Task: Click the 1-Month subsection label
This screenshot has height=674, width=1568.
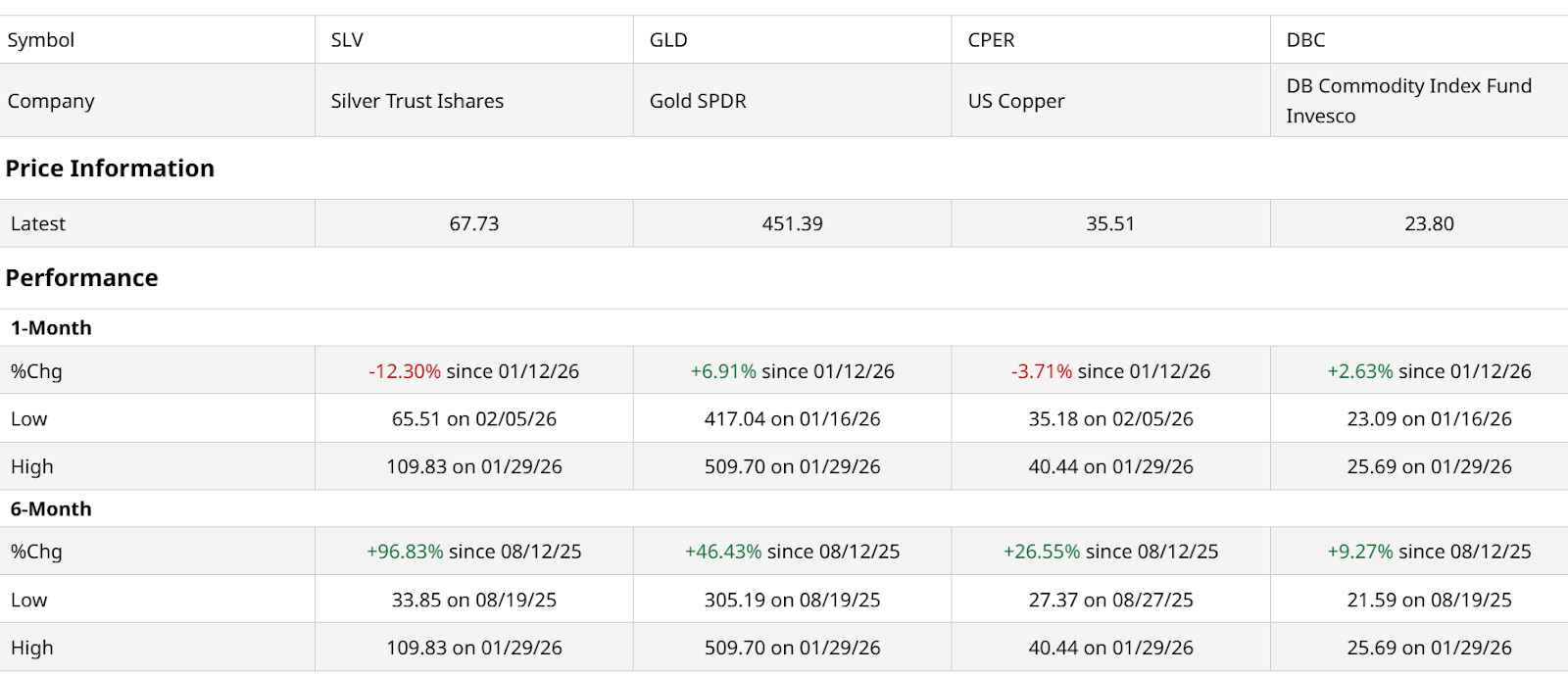Action: pyautogui.click(x=51, y=328)
